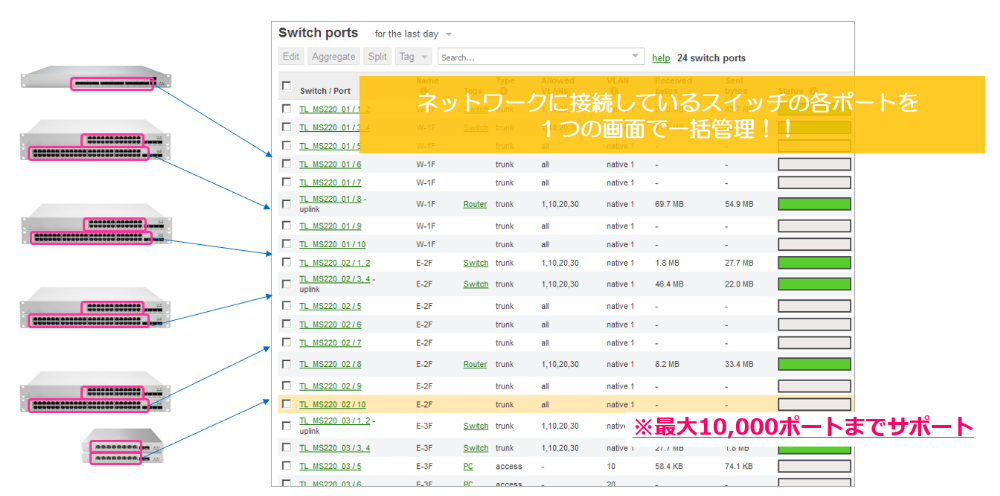Click the 69.7 MB received bytes cell
1000x496 pixels.
pos(669,205)
